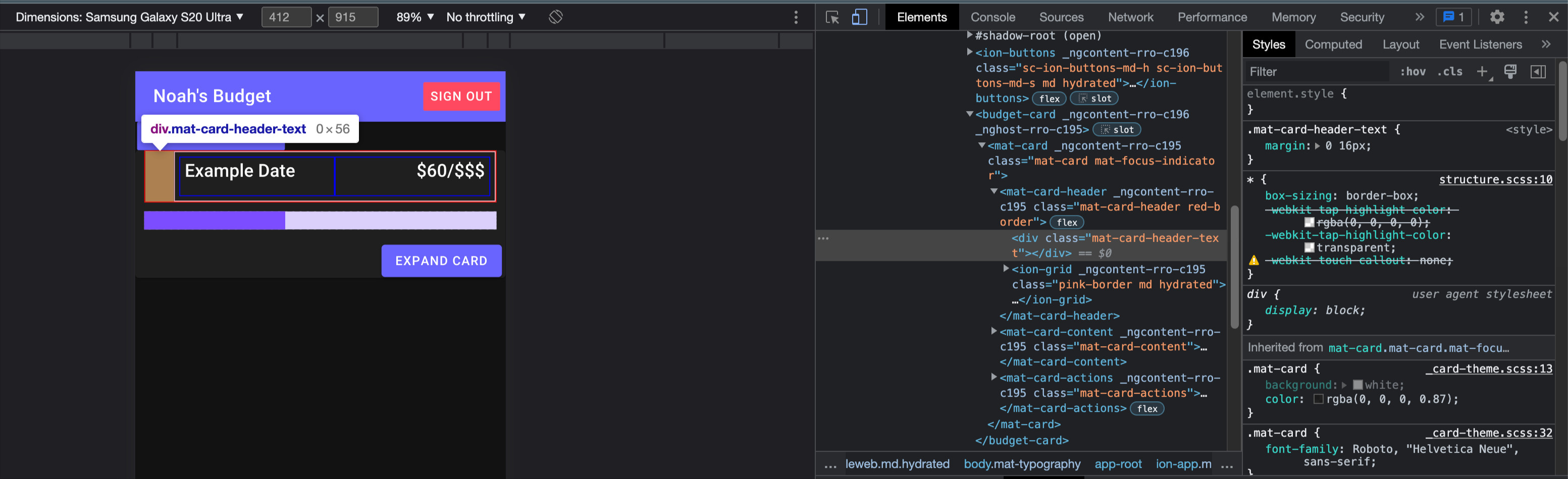This screenshot has height=479, width=1568.
Task: Click the ellipsis beside selected DOM node
Action: (823, 239)
